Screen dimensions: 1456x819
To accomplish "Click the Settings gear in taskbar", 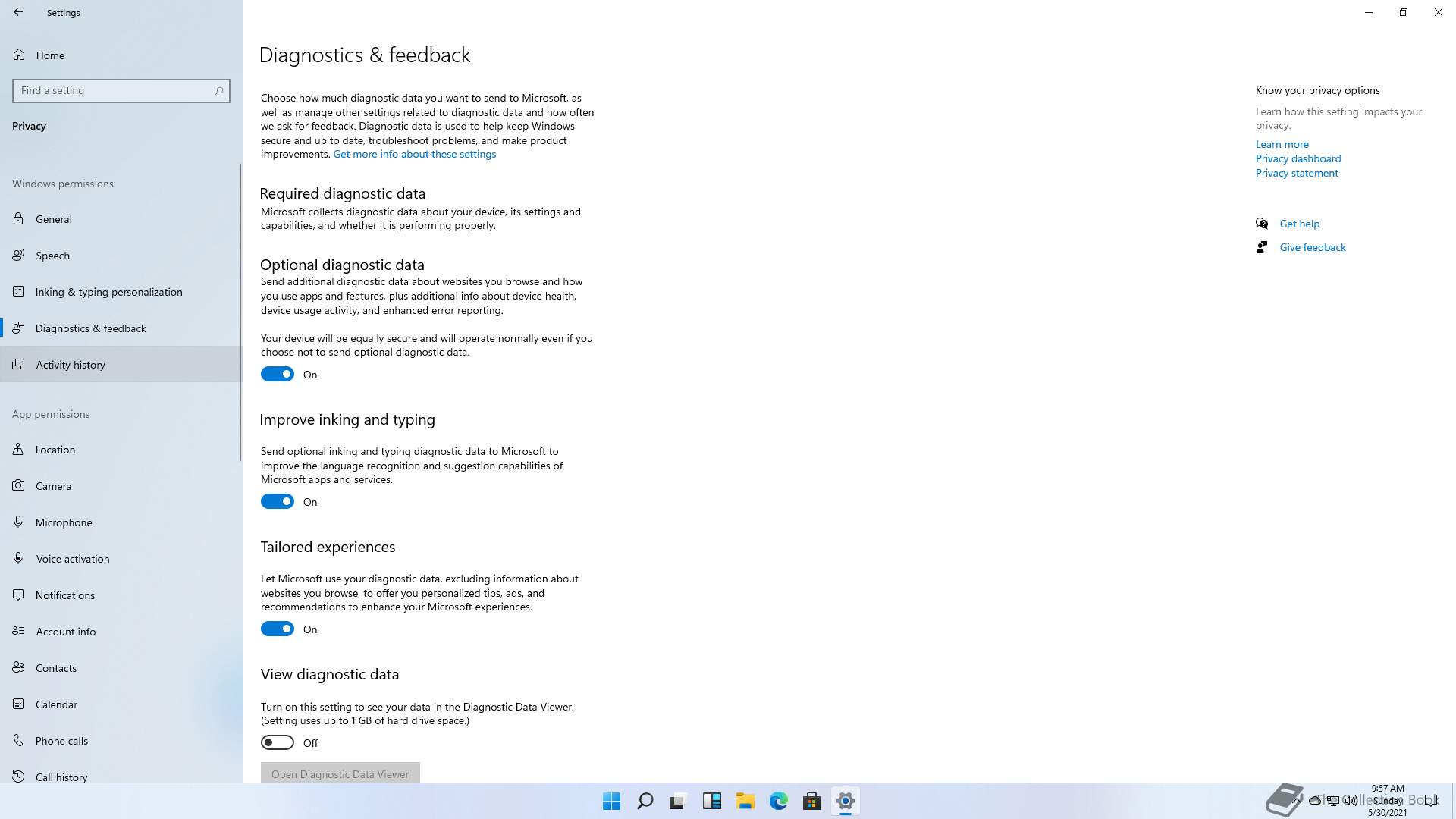I will pos(846,801).
